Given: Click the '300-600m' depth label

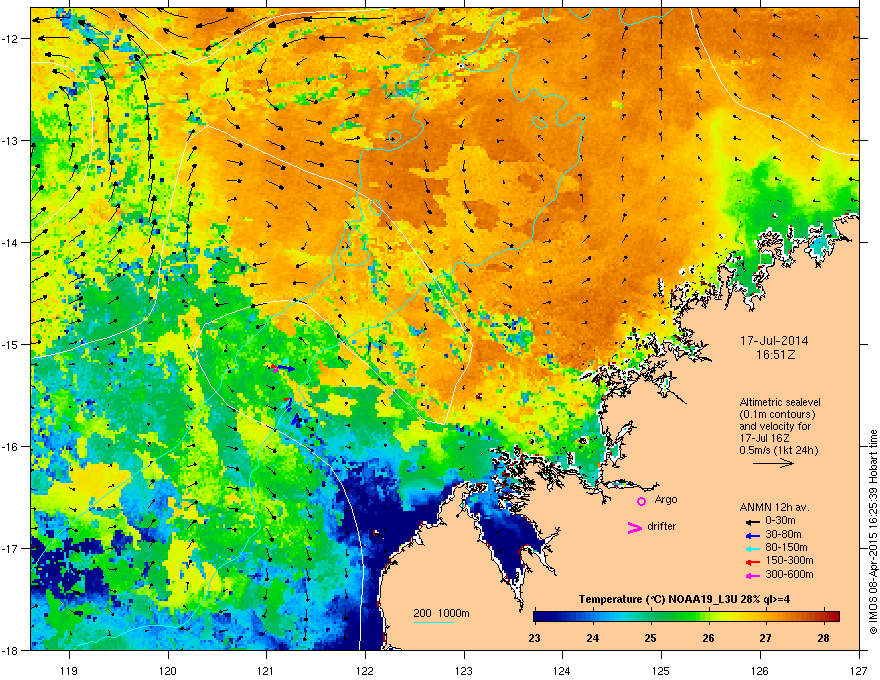Looking at the screenshot, I should coord(789,575).
